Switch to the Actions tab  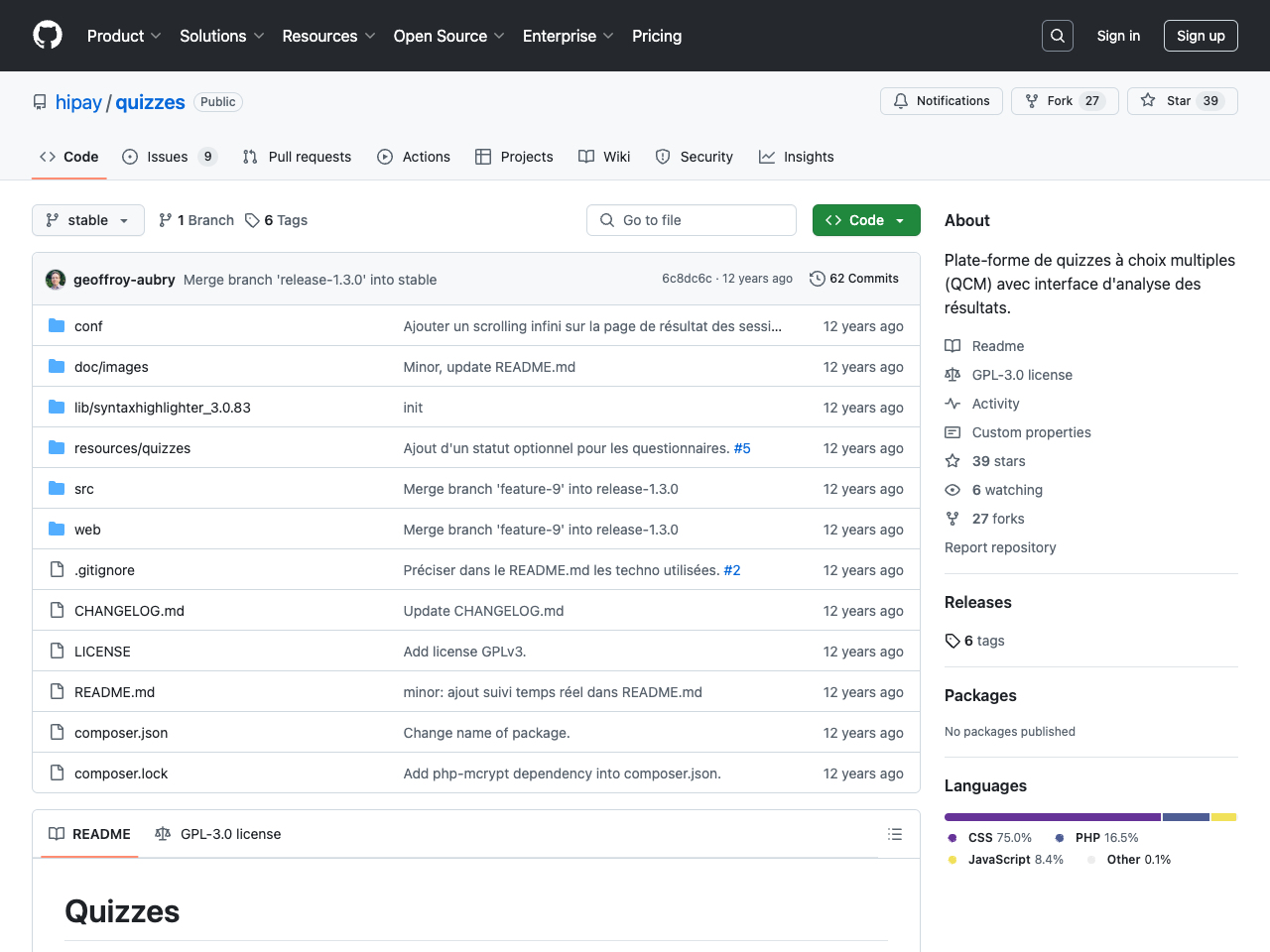(414, 157)
